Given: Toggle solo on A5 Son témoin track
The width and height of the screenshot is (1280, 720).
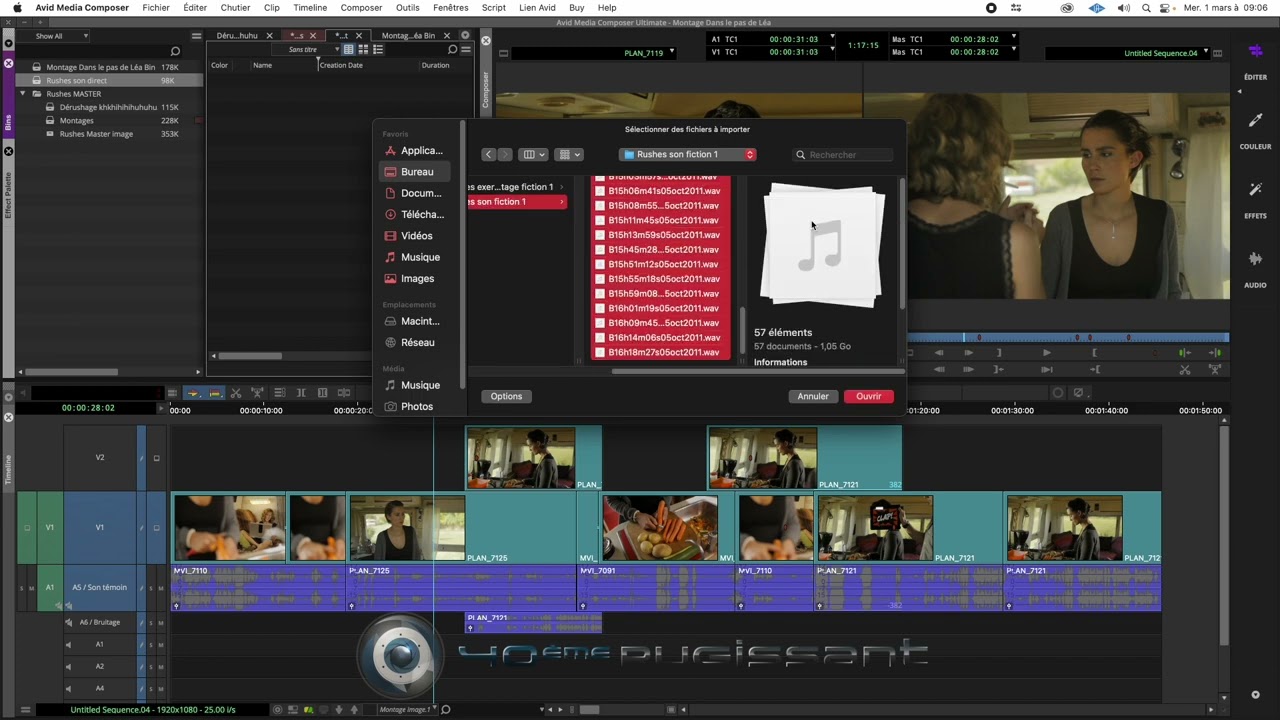Looking at the screenshot, I should point(151,588).
